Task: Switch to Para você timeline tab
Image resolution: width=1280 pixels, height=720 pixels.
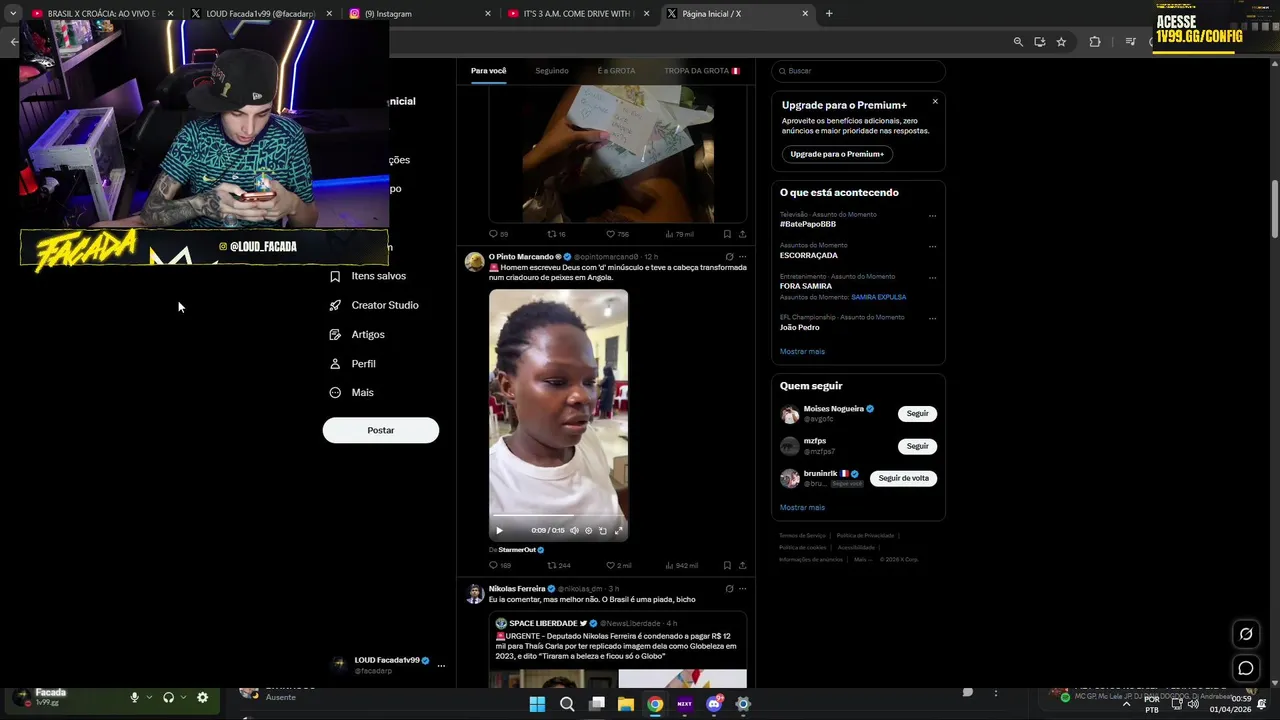Action: coord(489,71)
